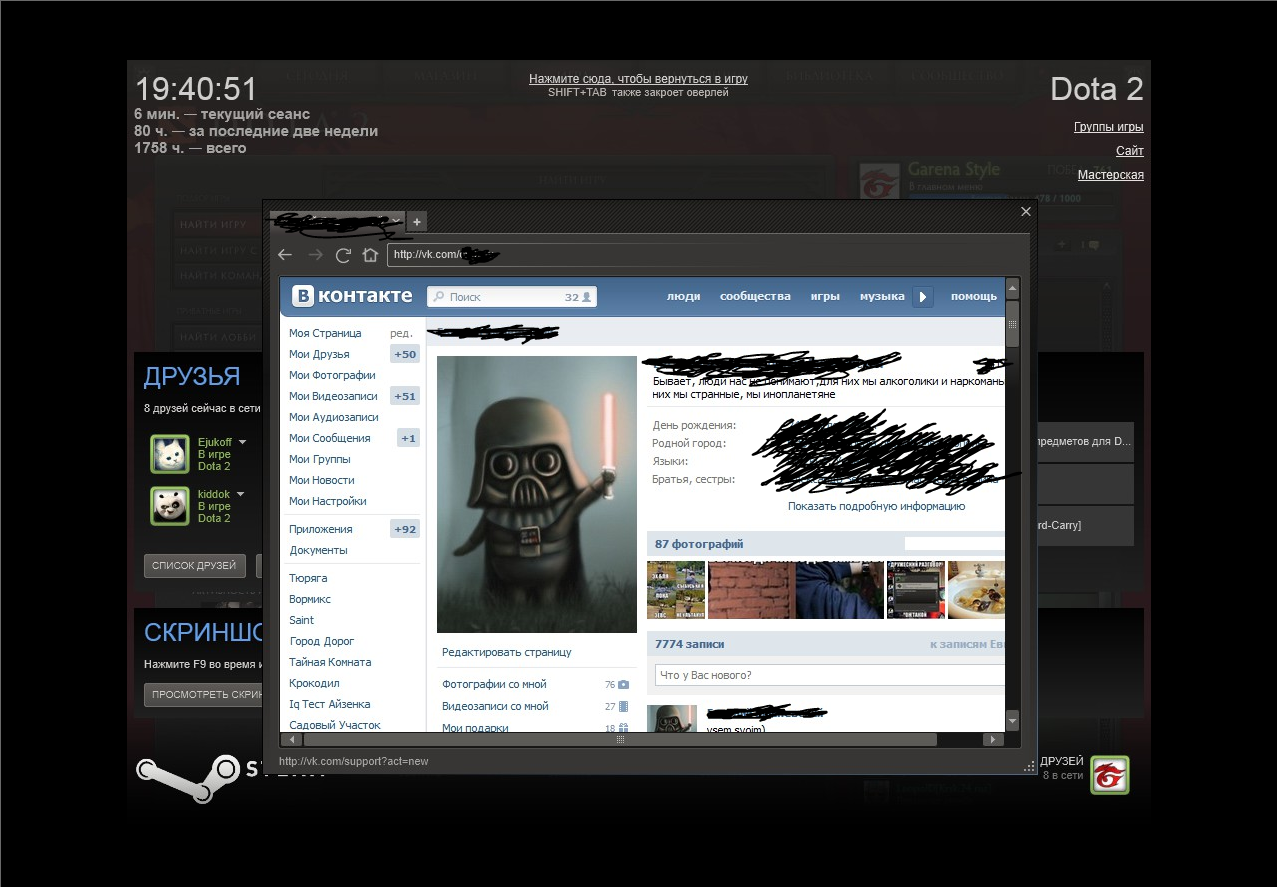
Task: Click the page's vertical scrollbar thumb
Action: coord(1012,331)
